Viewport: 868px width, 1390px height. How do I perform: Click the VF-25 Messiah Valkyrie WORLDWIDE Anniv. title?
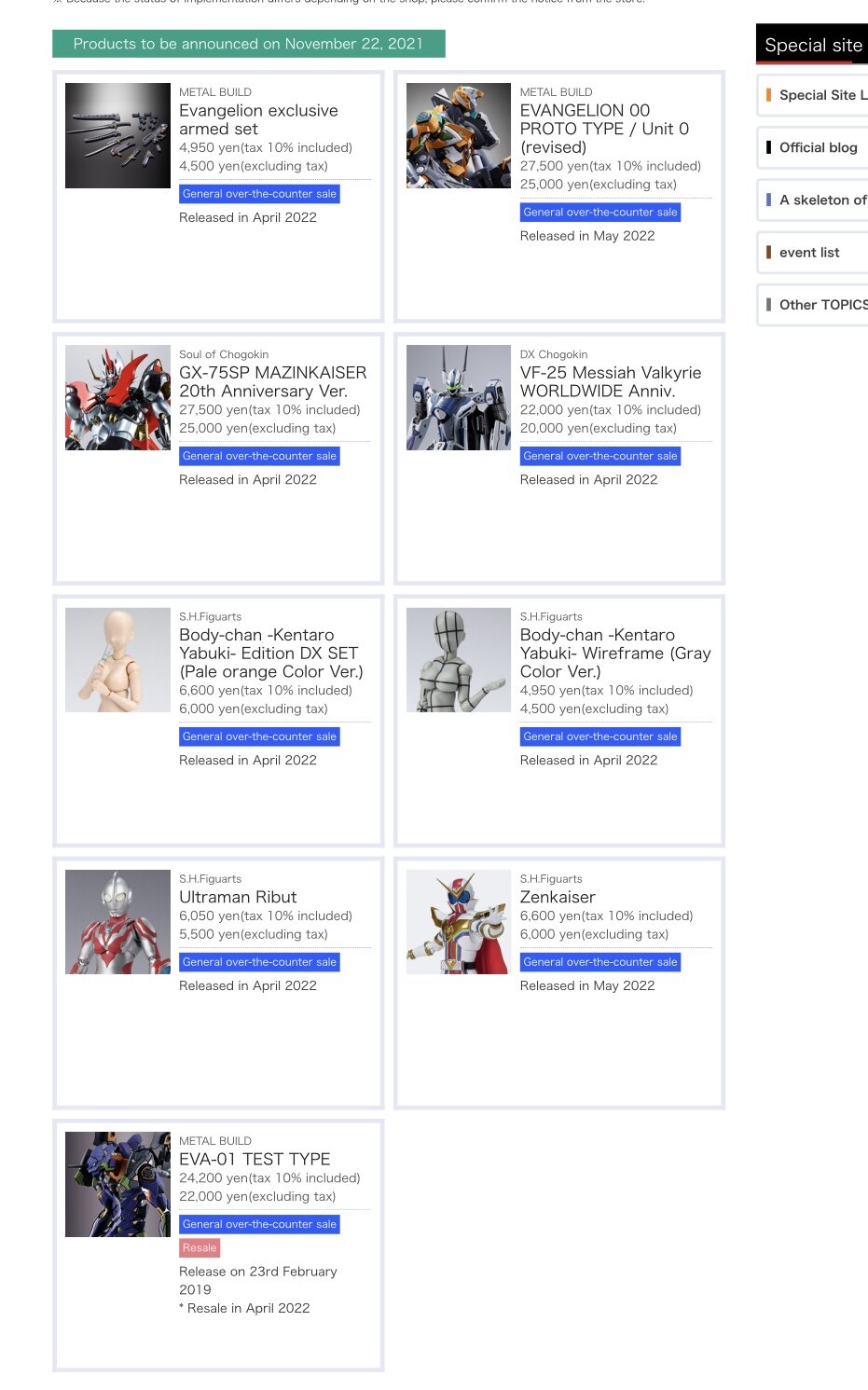611,381
